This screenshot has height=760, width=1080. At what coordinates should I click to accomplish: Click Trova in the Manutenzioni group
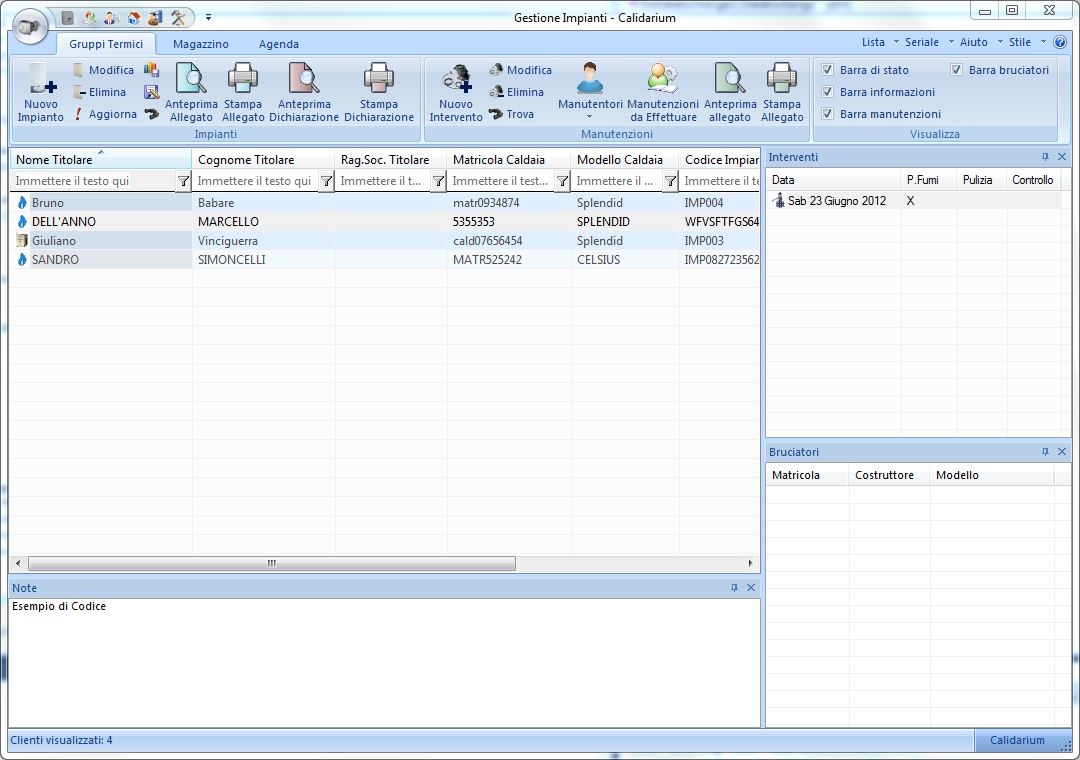pos(512,114)
